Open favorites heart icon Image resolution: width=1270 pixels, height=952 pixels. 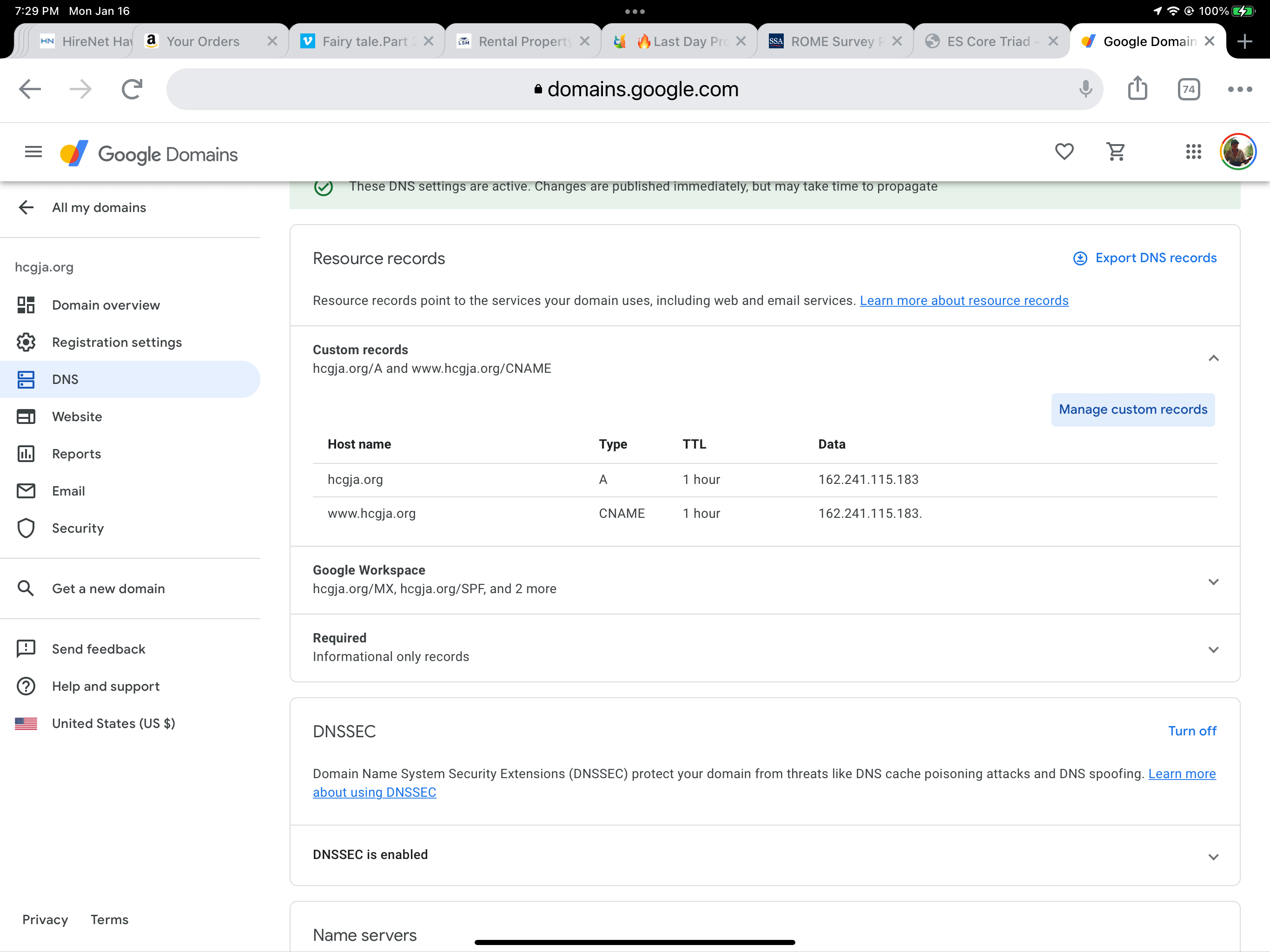[x=1064, y=152]
